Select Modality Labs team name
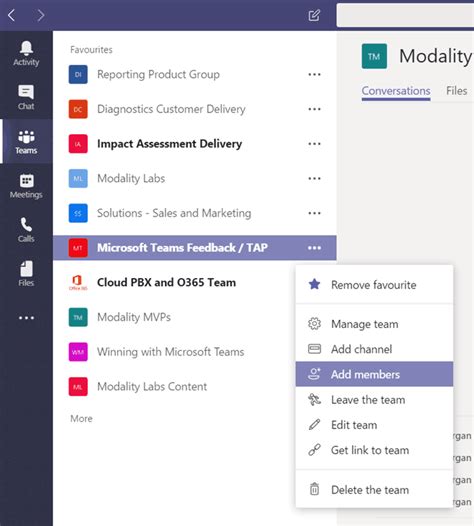Image resolution: width=474 pixels, height=526 pixels. (x=131, y=178)
